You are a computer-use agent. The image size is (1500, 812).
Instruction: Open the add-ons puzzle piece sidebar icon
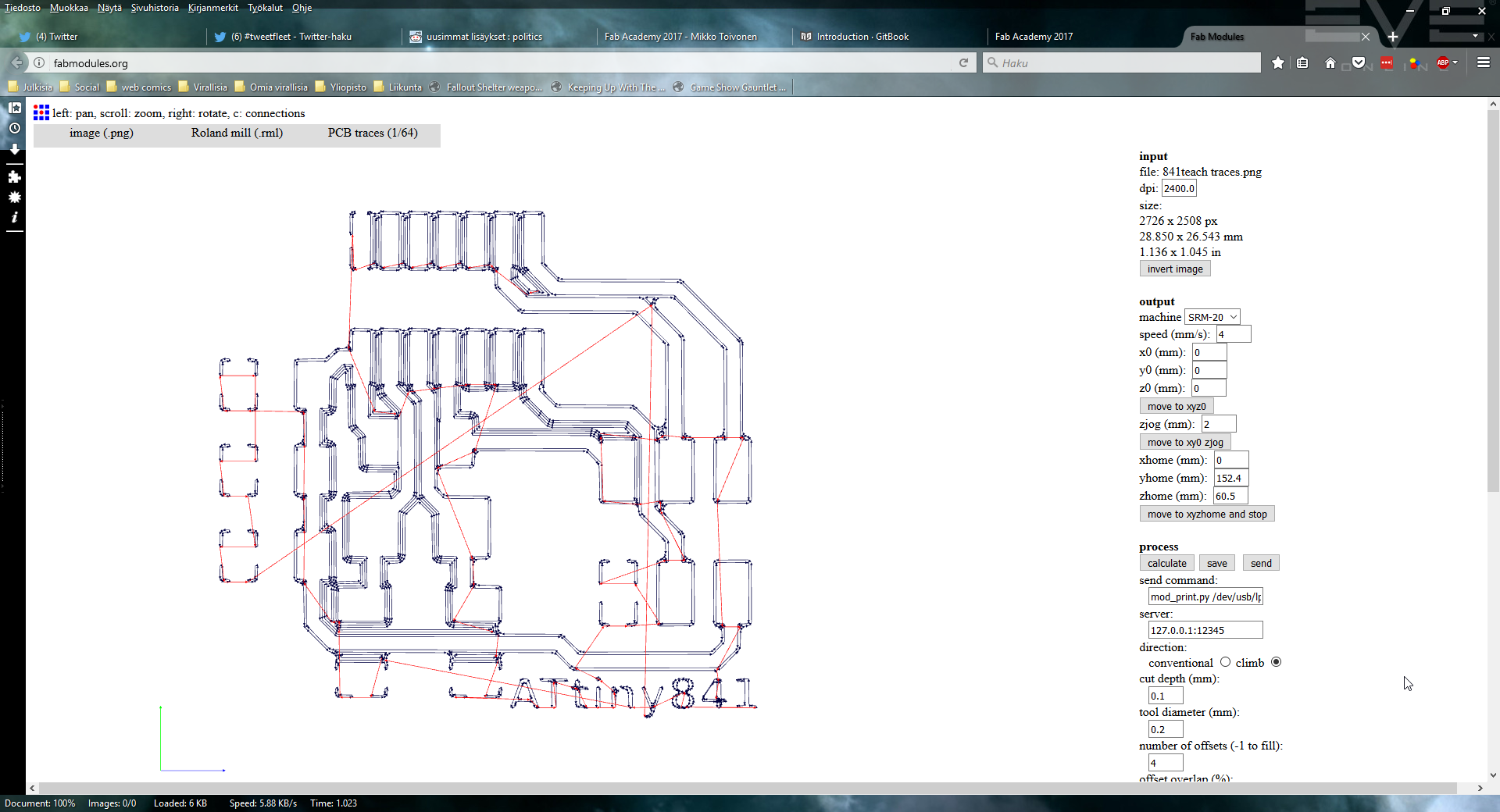point(14,177)
